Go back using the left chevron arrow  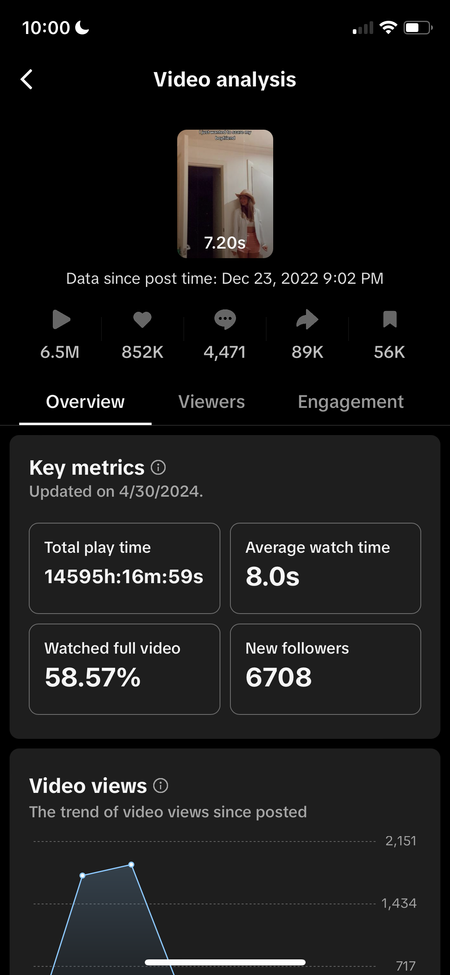(x=27, y=80)
